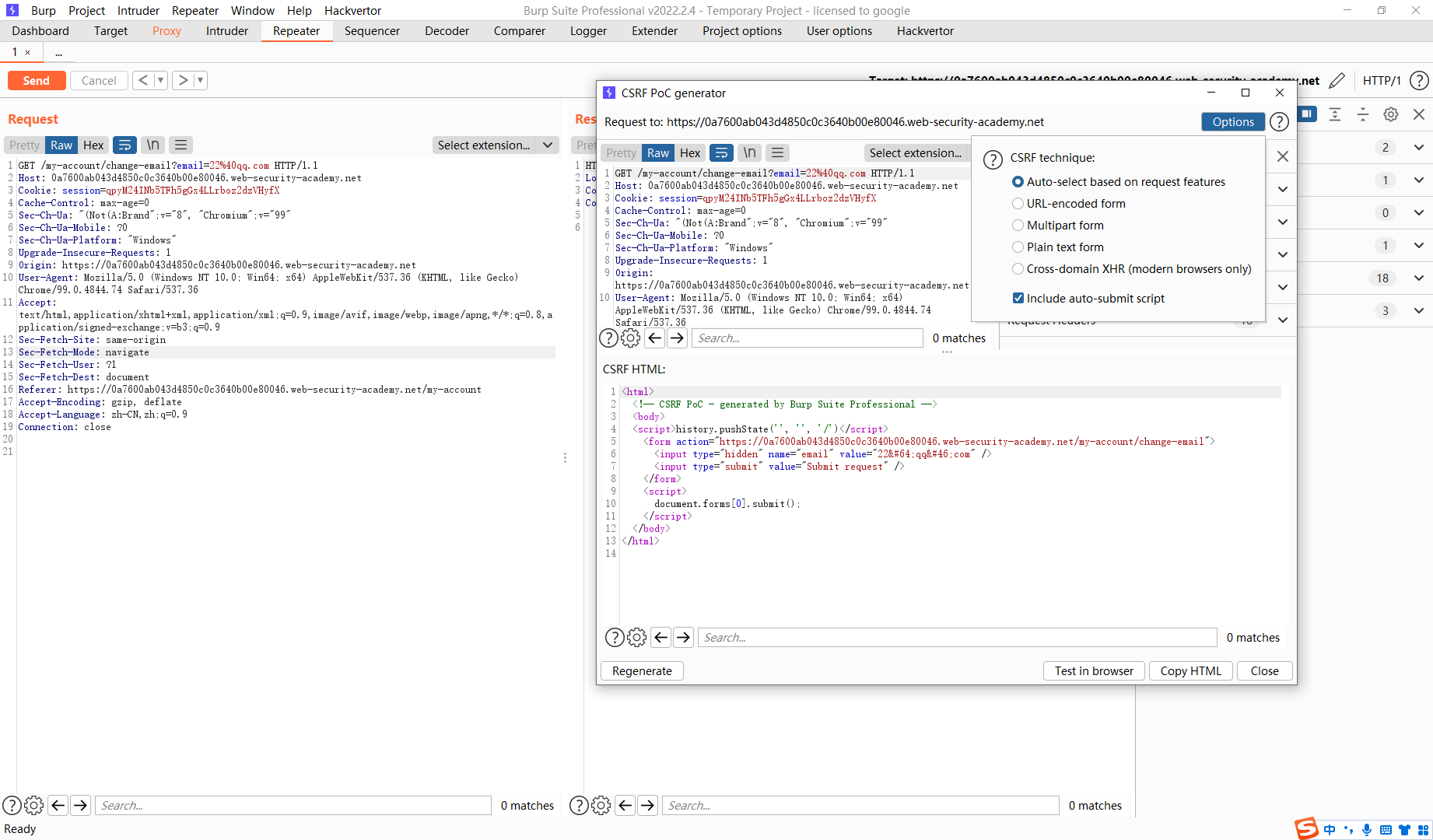Open the Hackvertor tab

[x=925, y=30]
